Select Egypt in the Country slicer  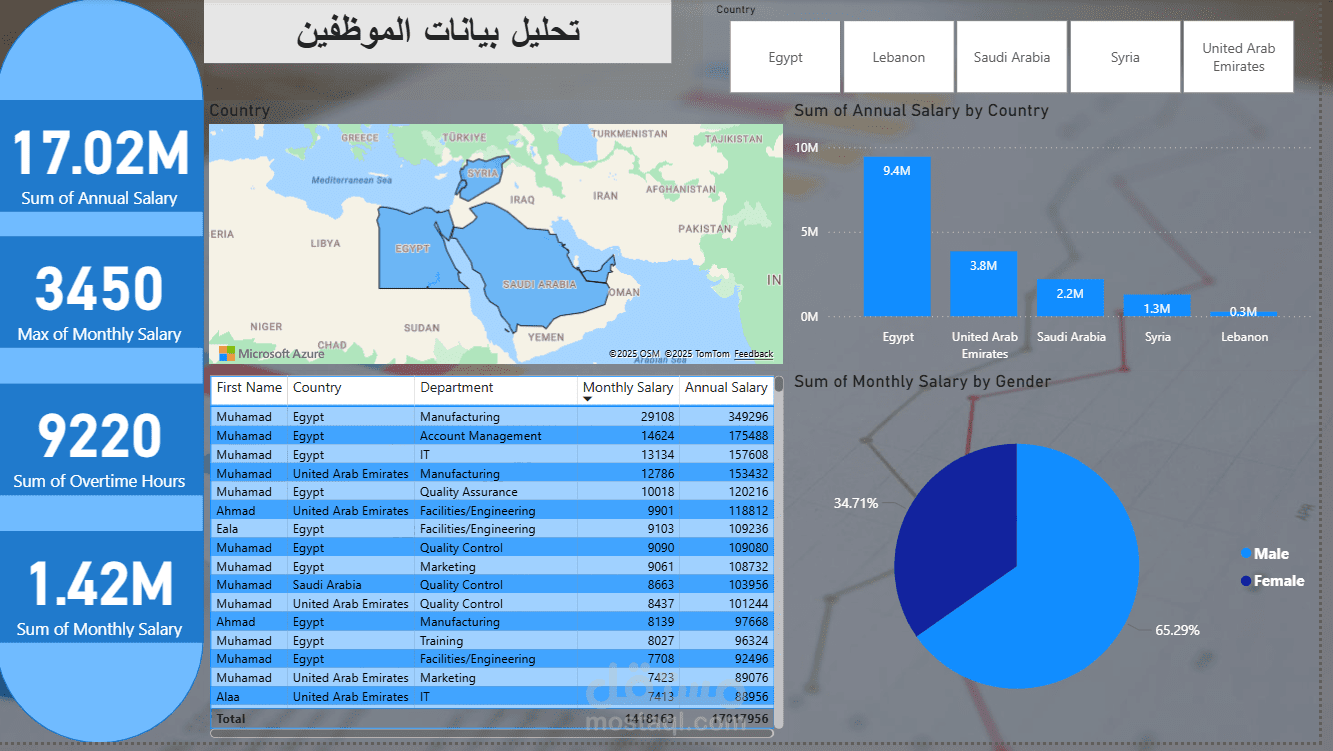(x=785, y=57)
